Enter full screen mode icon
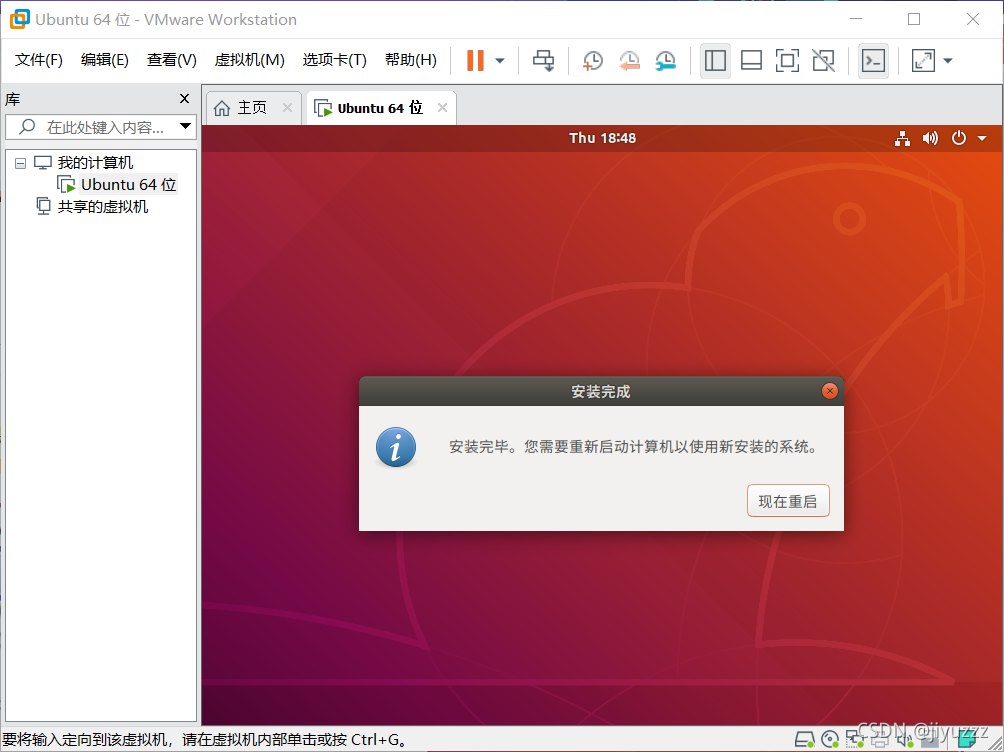The height and width of the screenshot is (752, 1004). tap(787, 61)
